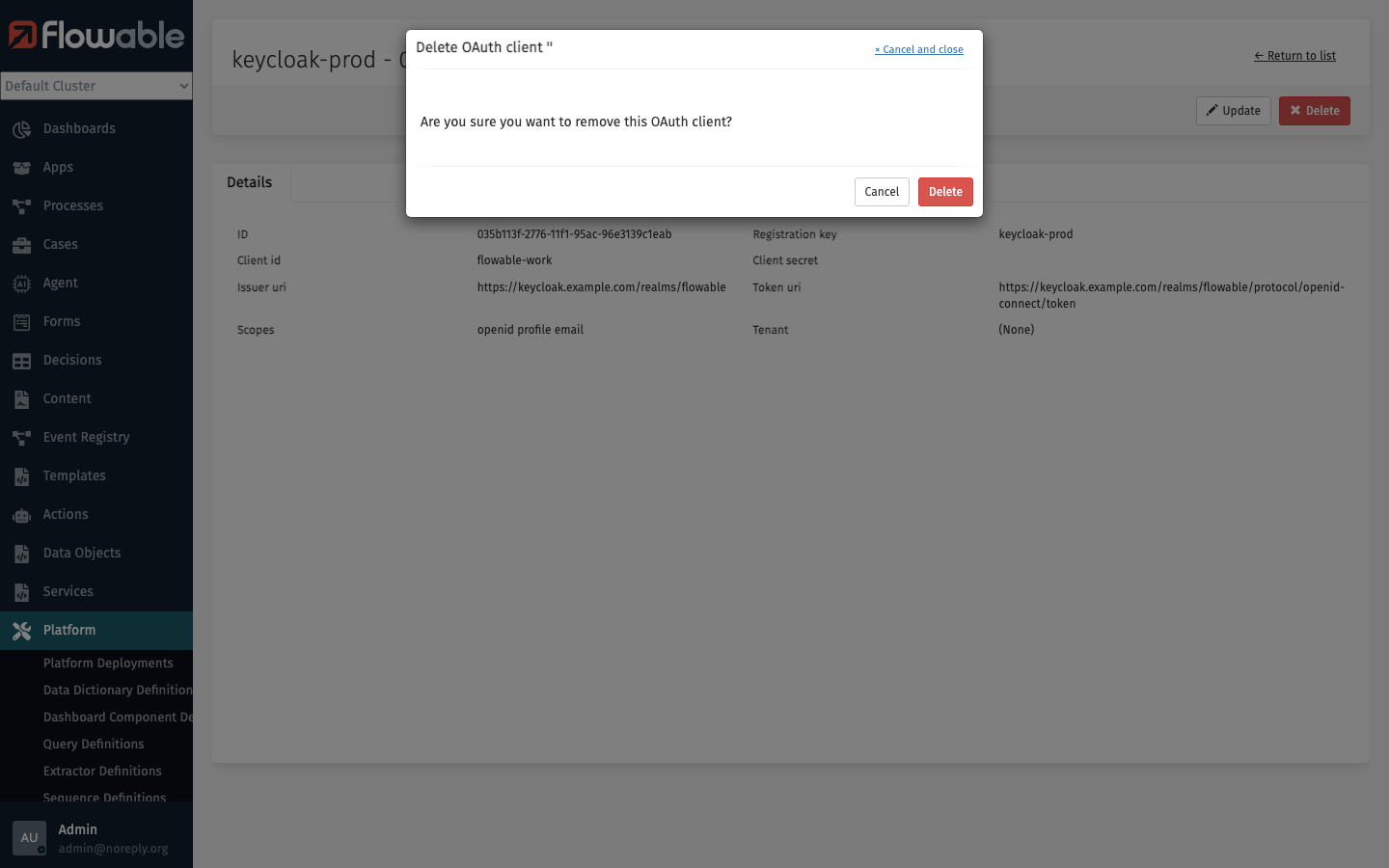1389x868 pixels.
Task: Switch to the Details tab
Action: (x=249, y=181)
